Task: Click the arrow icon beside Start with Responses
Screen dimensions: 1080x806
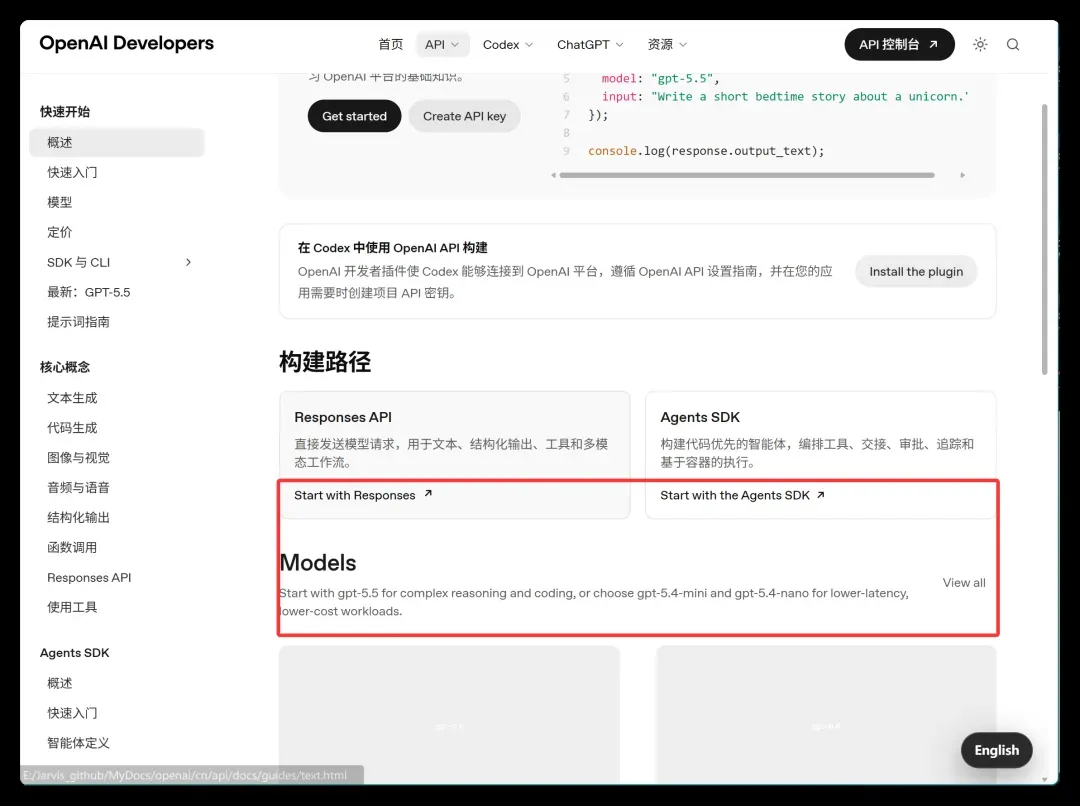Action: click(428, 494)
